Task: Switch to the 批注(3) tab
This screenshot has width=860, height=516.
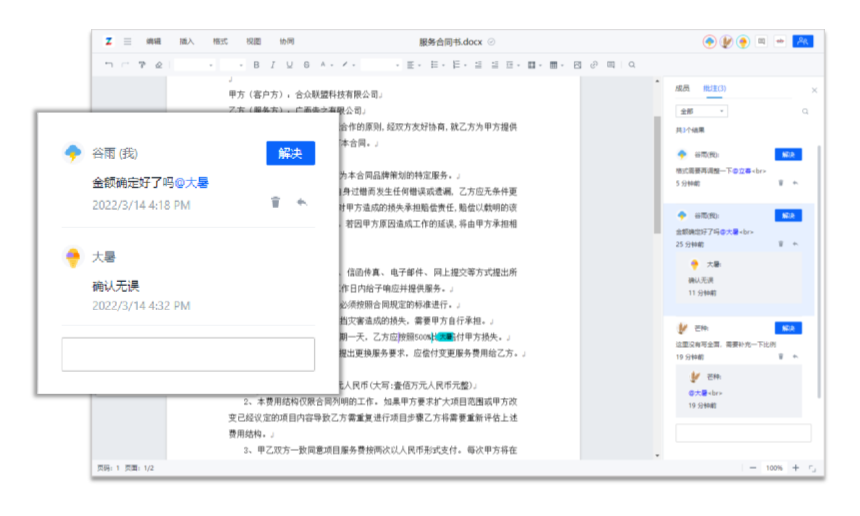Action: click(715, 88)
